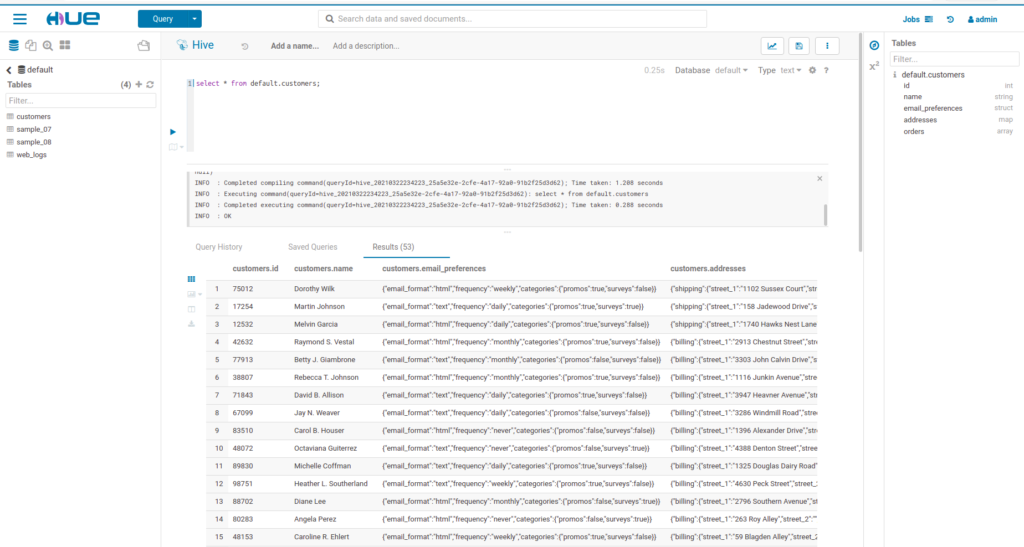Click the id 17254 cell
Image resolution: width=1024 pixels, height=547 pixels.
[243, 306]
